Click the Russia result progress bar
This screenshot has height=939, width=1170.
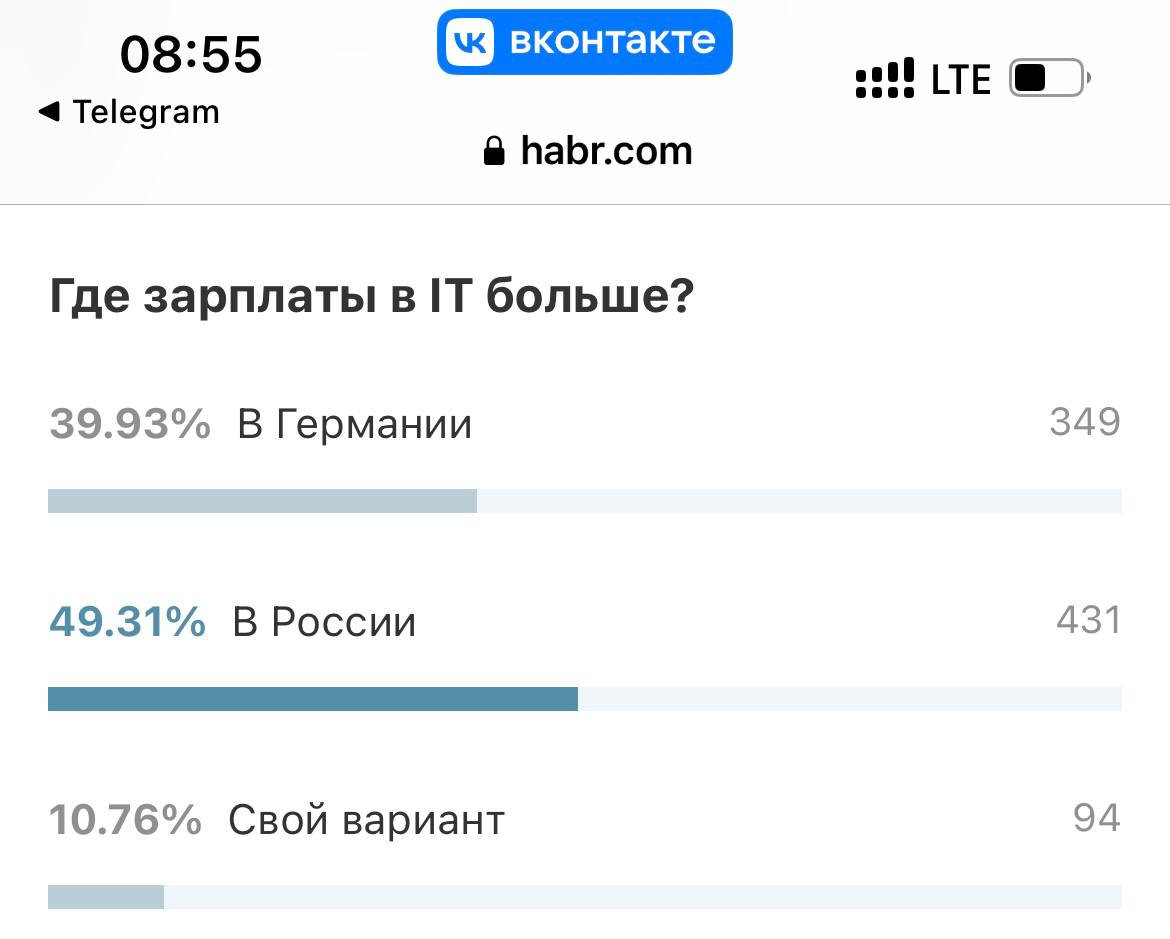[x=584, y=699]
